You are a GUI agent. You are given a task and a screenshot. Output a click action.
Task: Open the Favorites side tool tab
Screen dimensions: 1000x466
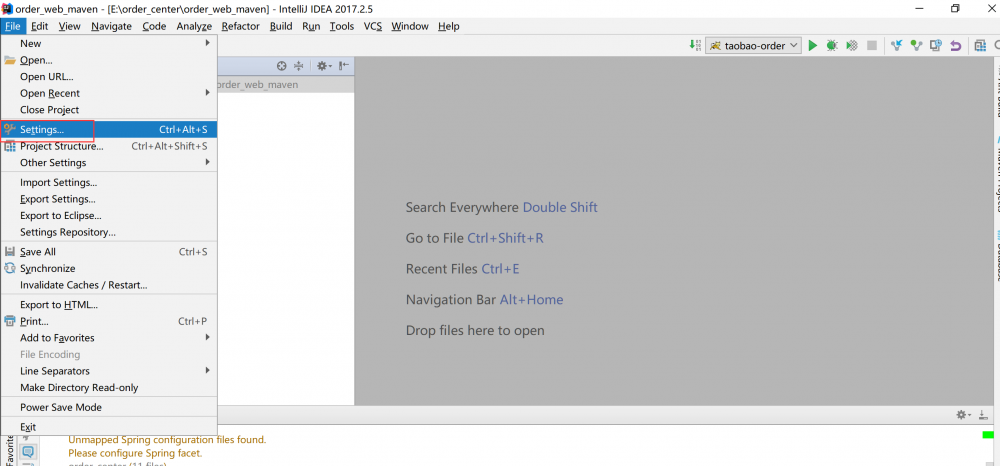pos(9,451)
